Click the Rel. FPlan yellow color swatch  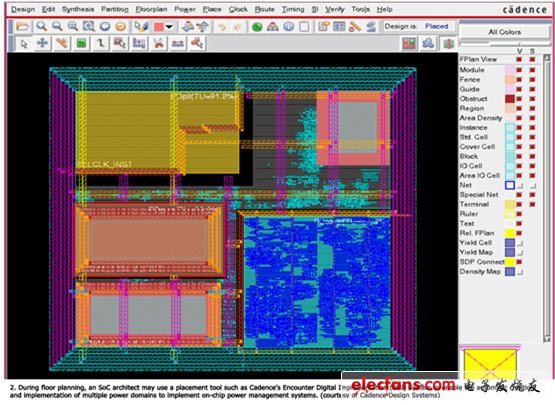pyautogui.click(x=510, y=233)
